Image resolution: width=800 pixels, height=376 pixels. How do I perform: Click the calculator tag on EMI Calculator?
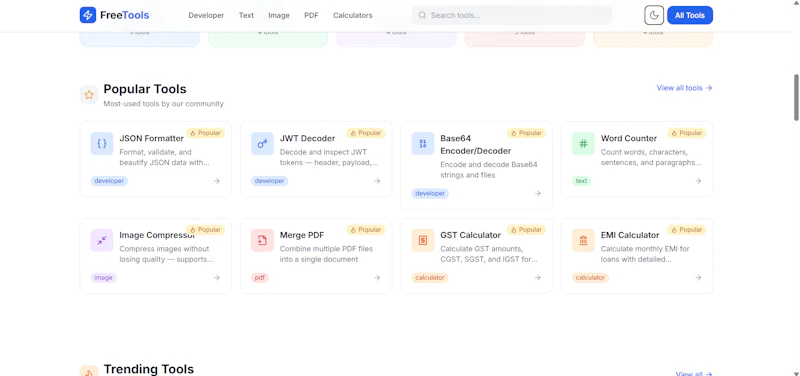[590, 278]
